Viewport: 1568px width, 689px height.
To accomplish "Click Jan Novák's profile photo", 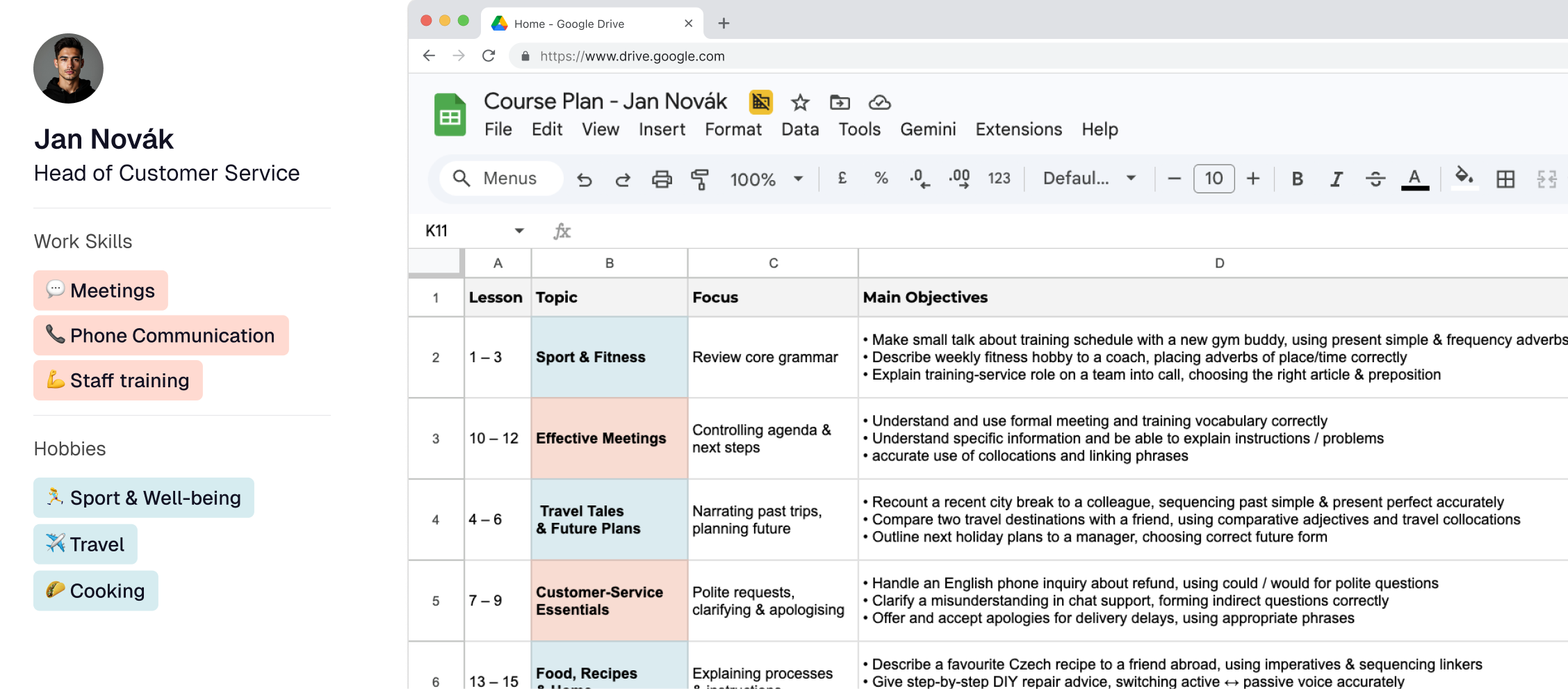I will coord(68,69).
